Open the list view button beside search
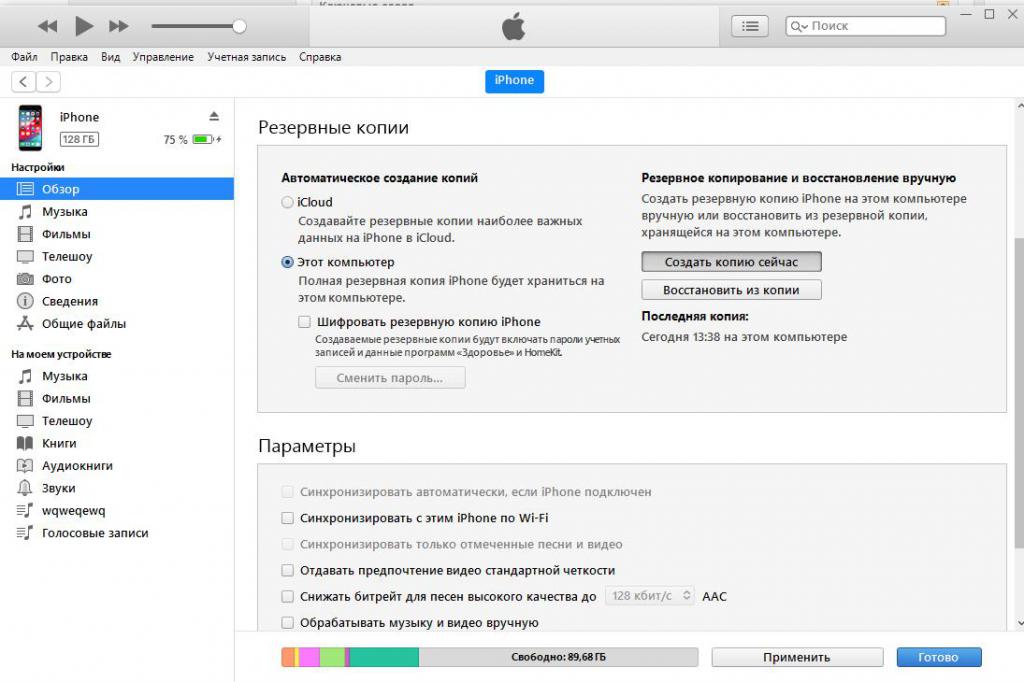1024x682 pixels. point(750,26)
